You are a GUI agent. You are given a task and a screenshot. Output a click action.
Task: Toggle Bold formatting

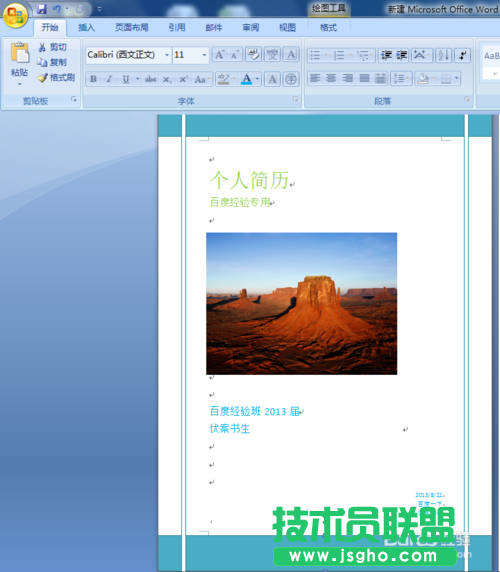(x=93, y=79)
